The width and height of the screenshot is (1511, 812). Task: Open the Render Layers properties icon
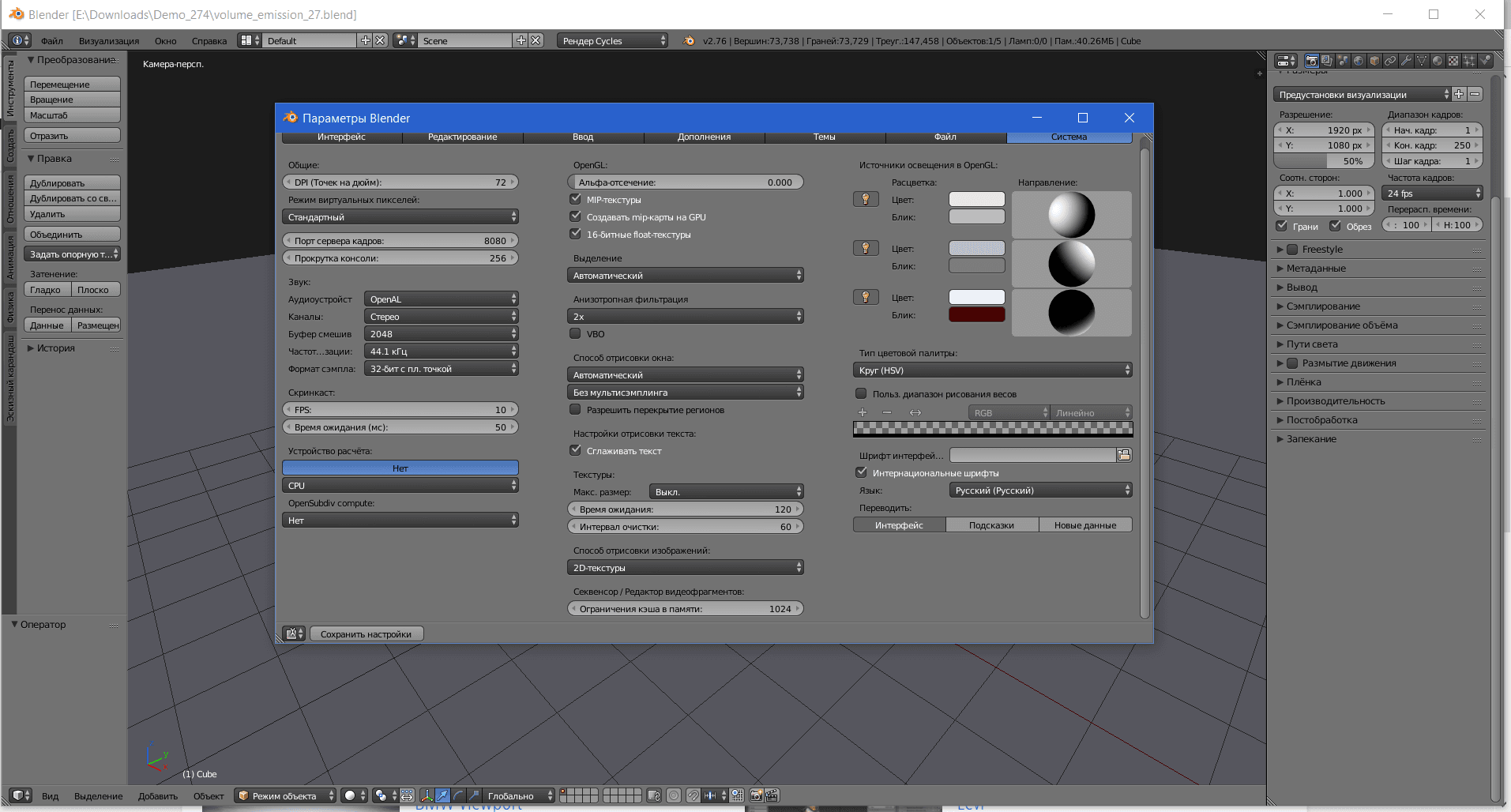point(1327,61)
